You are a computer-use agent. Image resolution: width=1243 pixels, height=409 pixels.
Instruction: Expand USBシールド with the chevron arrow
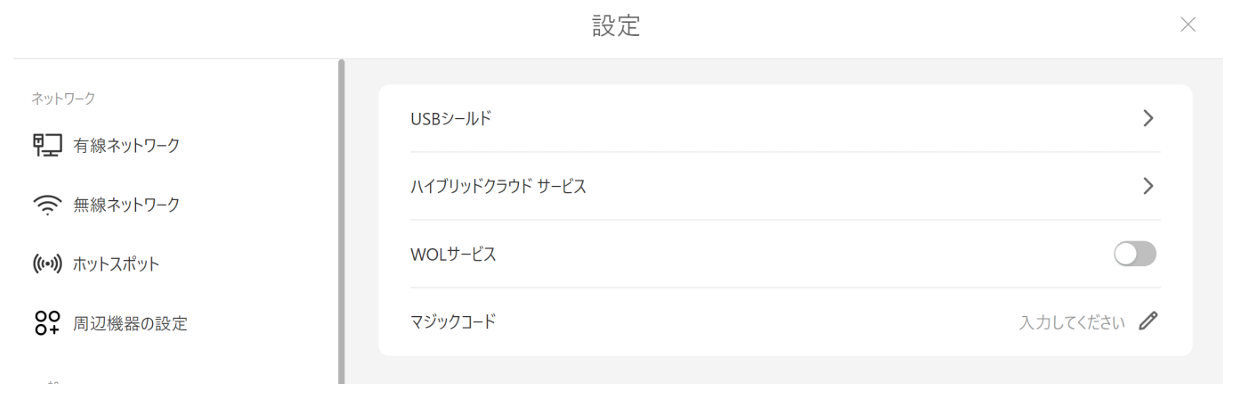point(1148,119)
